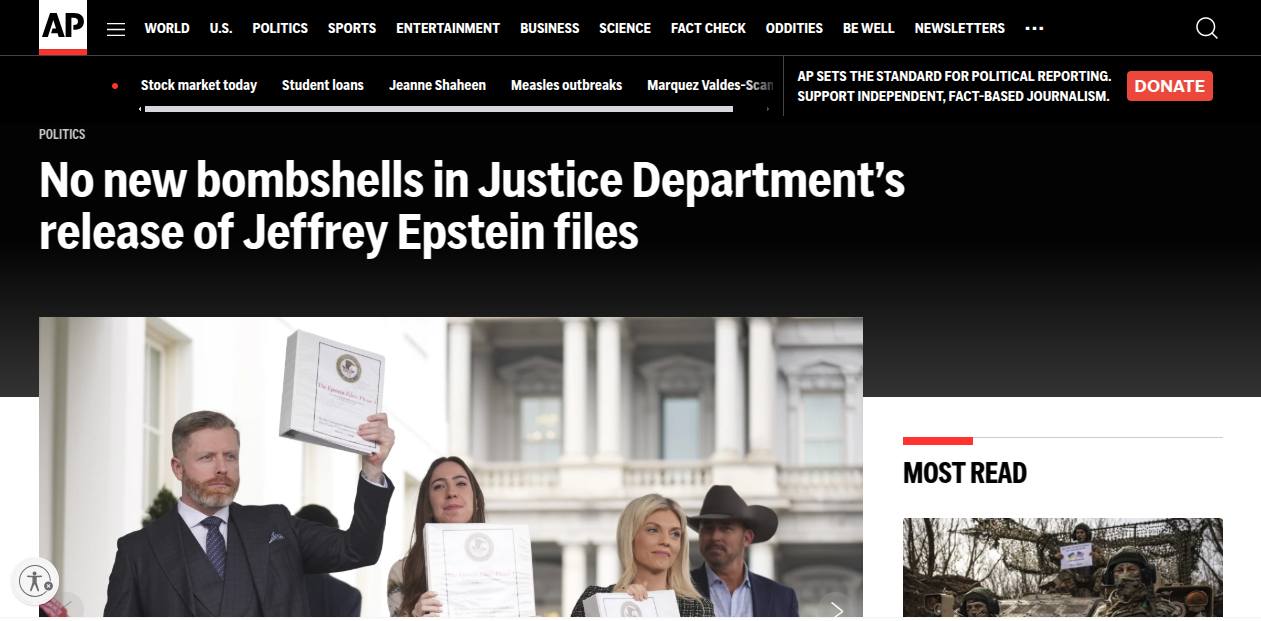Open the Most Read tank photo thumbnail

coord(1062,567)
